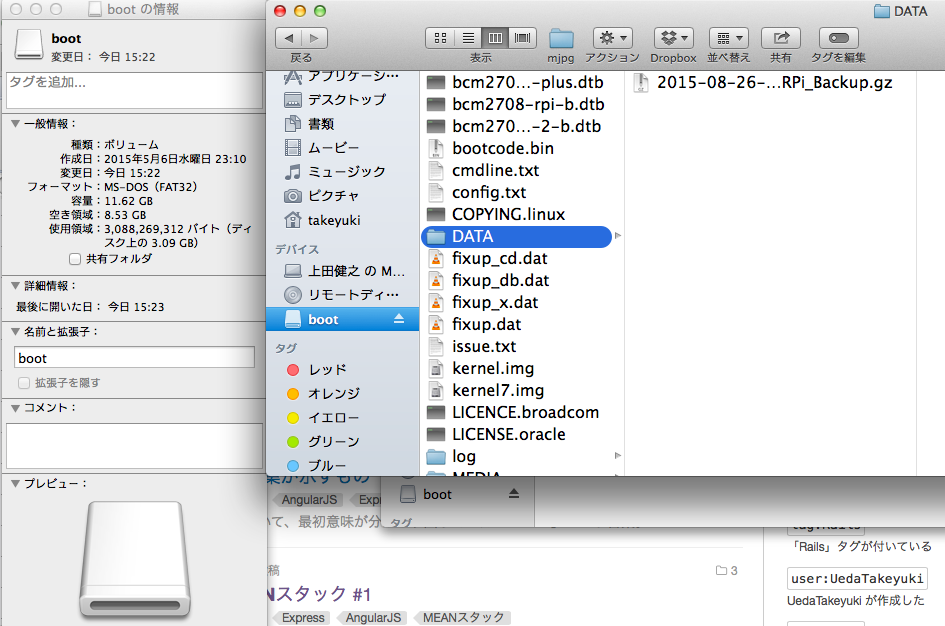Select the takeyuki home folder in sidebar
Image resolution: width=945 pixels, height=626 pixels.
(x=335, y=220)
